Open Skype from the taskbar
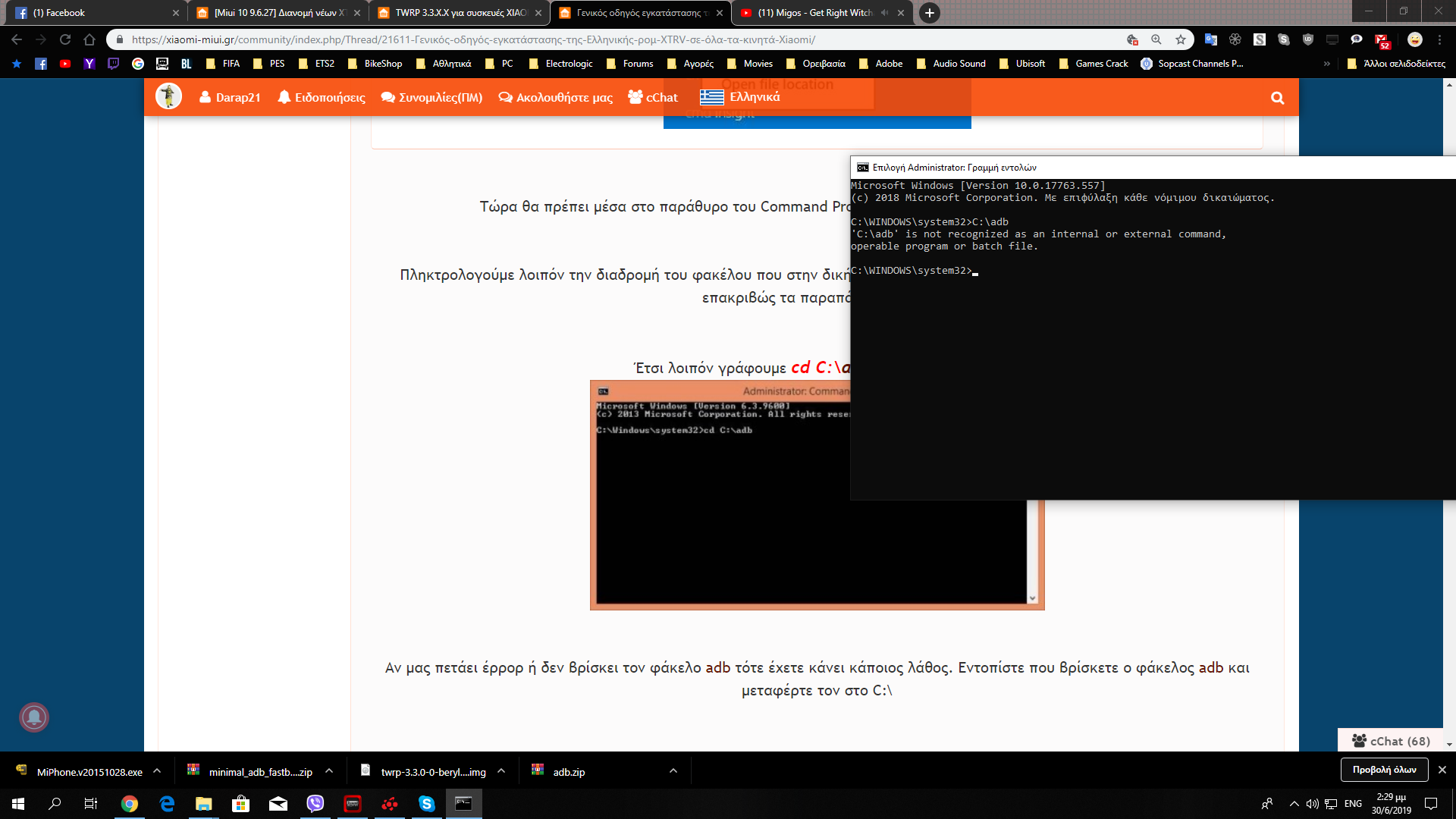 coord(426,804)
